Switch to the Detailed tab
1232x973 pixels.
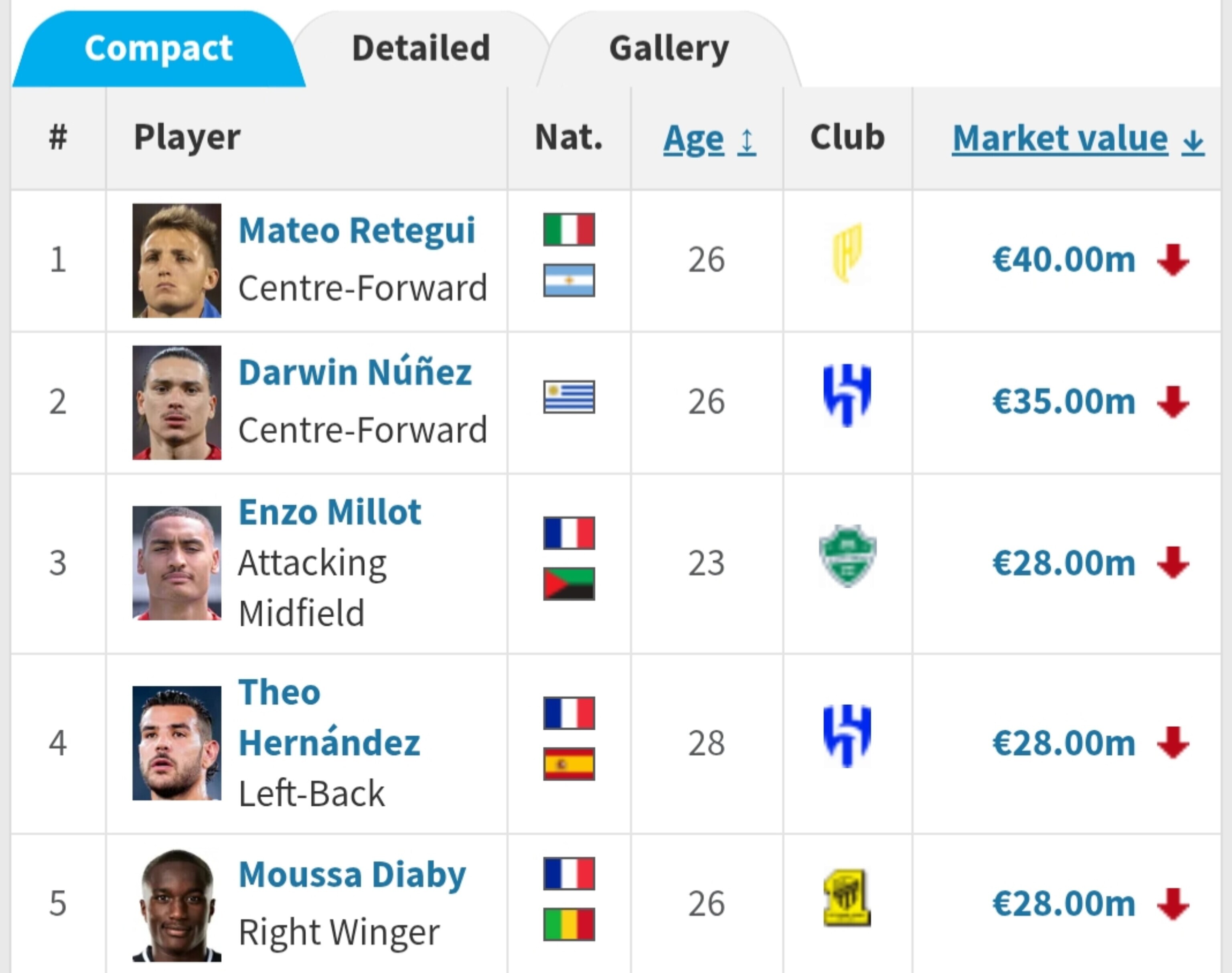pyautogui.click(x=421, y=49)
